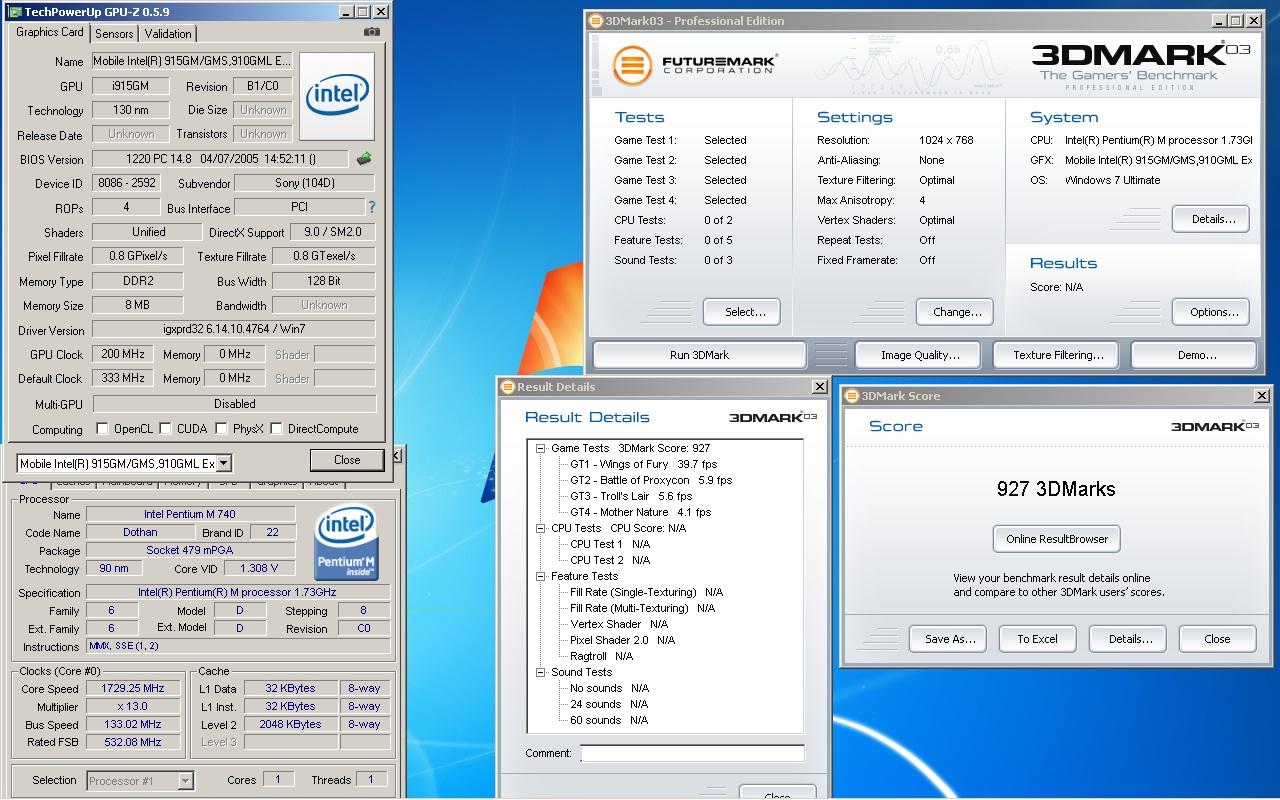Image resolution: width=1280 pixels, height=800 pixels.
Task: Click the Select... tests button
Action: (741, 312)
